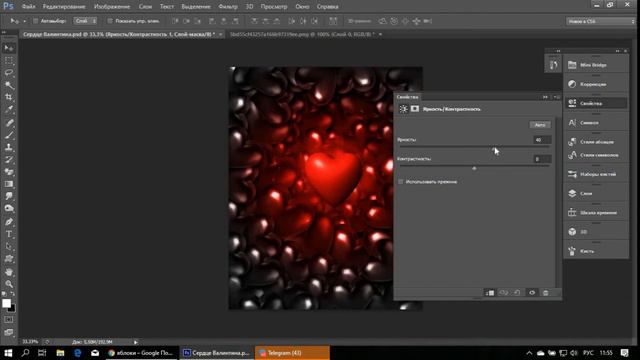The image size is (640, 360).
Task: Toggle clip to layer button in Properties
Action: tap(490, 293)
